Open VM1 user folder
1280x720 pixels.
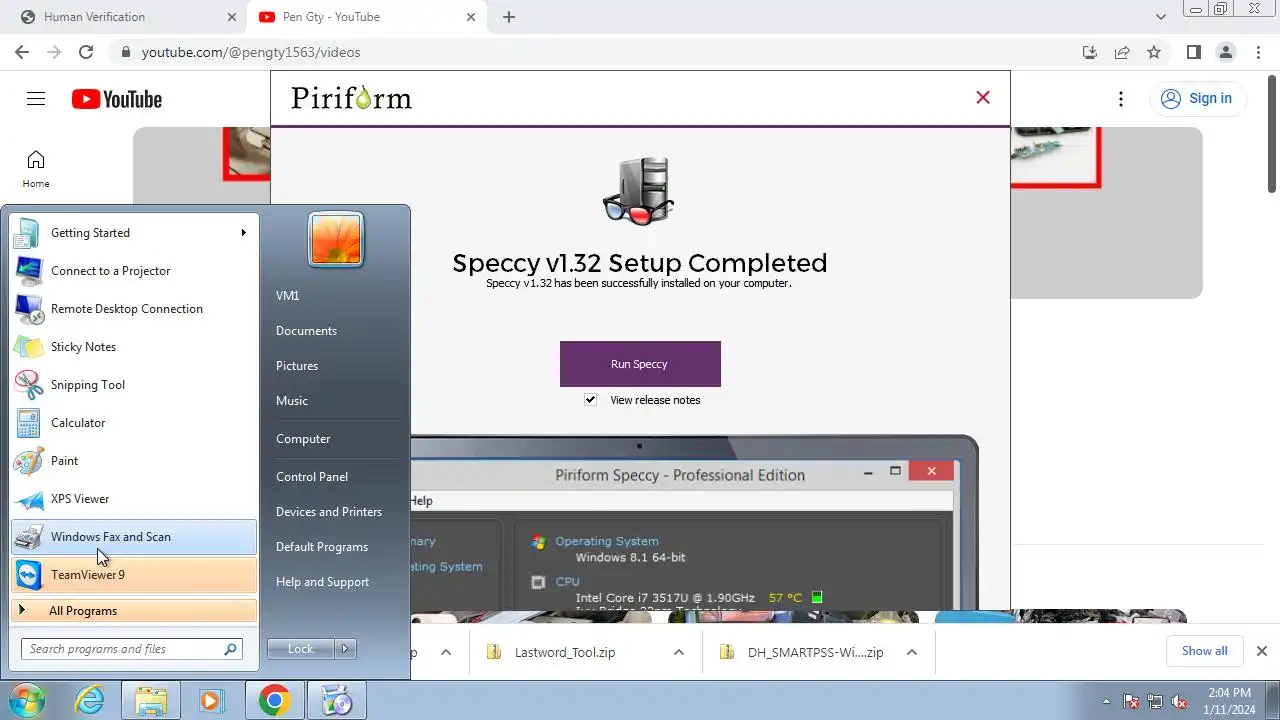coord(288,296)
